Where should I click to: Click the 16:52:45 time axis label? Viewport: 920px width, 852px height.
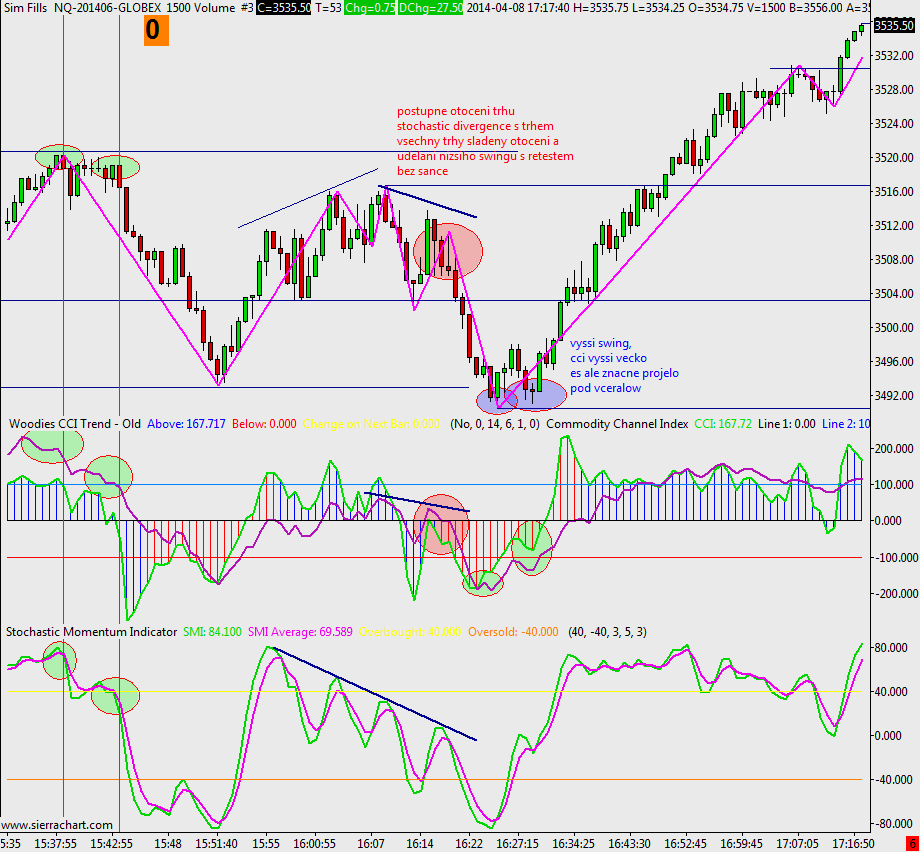point(685,844)
